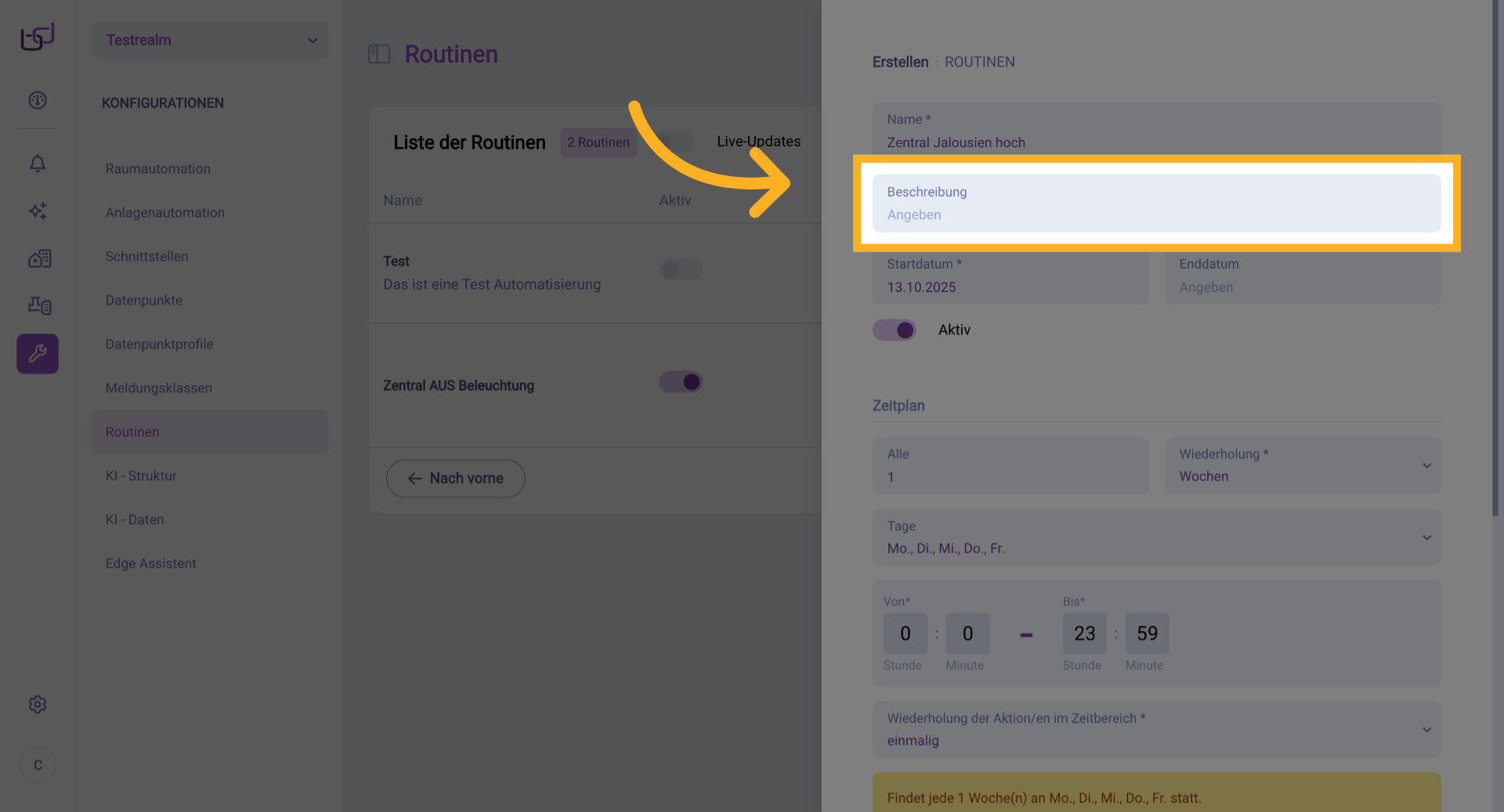Open Datenpunkte menu item
Image resolution: width=1504 pixels, height=812 pixels.
coord(144,300)
